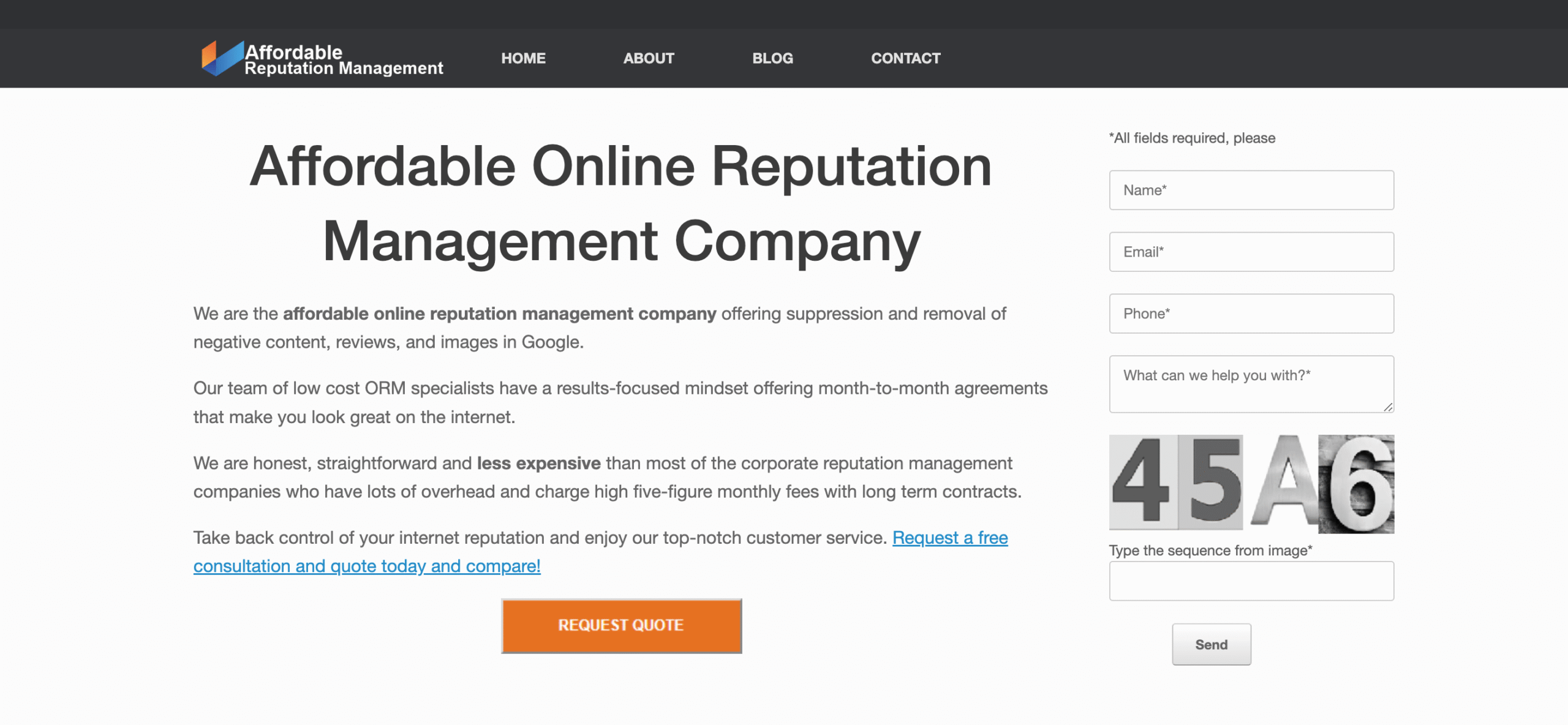Click the captcha letter A image
1568x725 pixels.
[x=1285, y=481]
